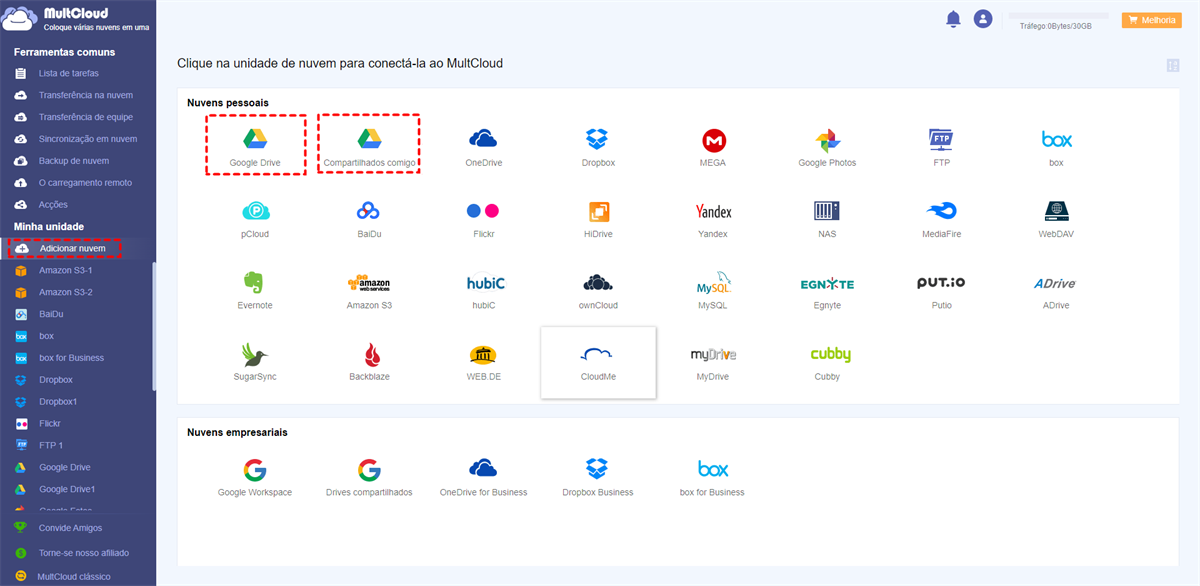The width and height of the screenshot is (1200, 586).
Task: Open the user account avatar menu
Action: (x=983, y=19)
